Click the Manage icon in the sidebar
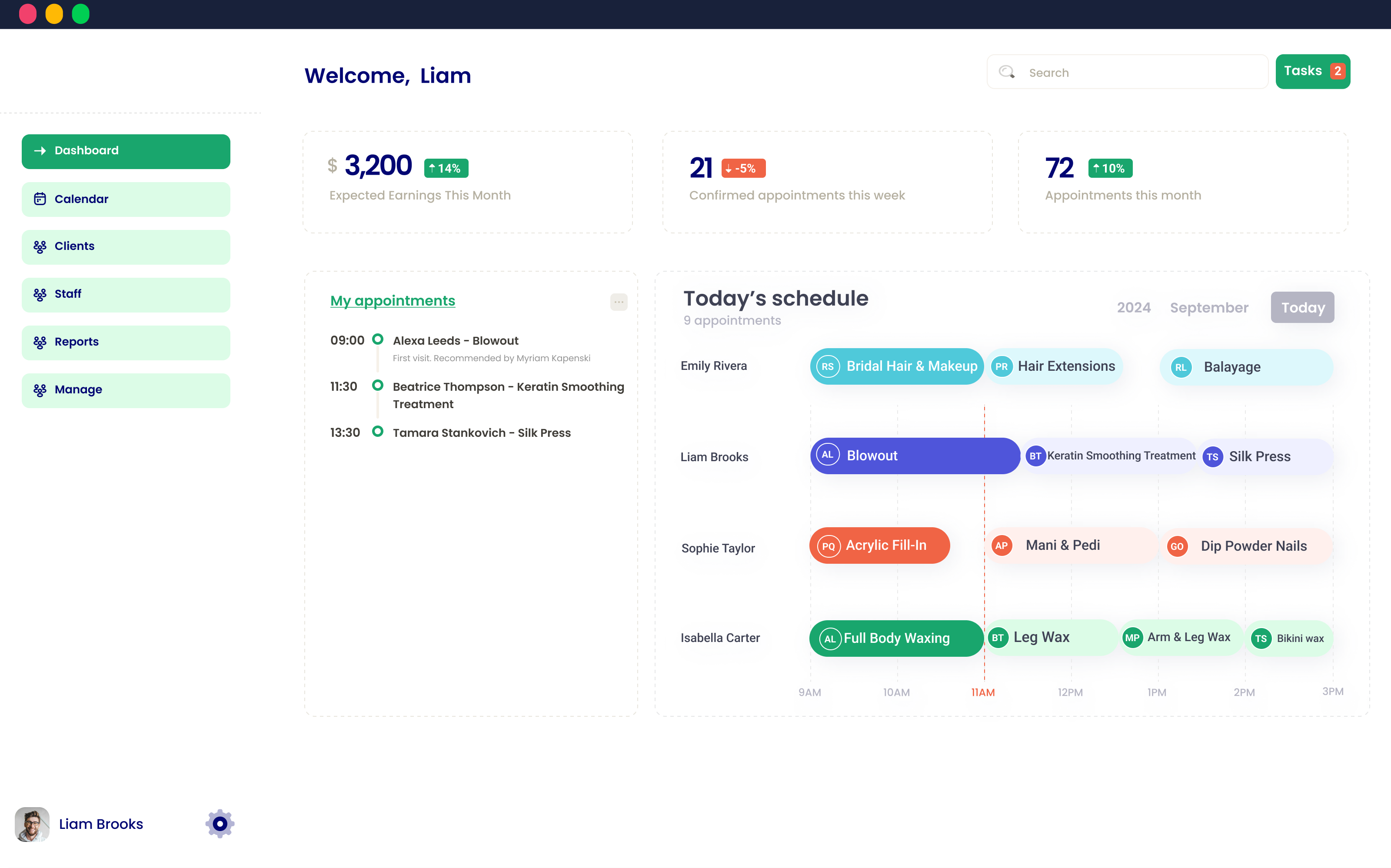This screenshot has height=868, width=1391. click(x=40, y=390)
